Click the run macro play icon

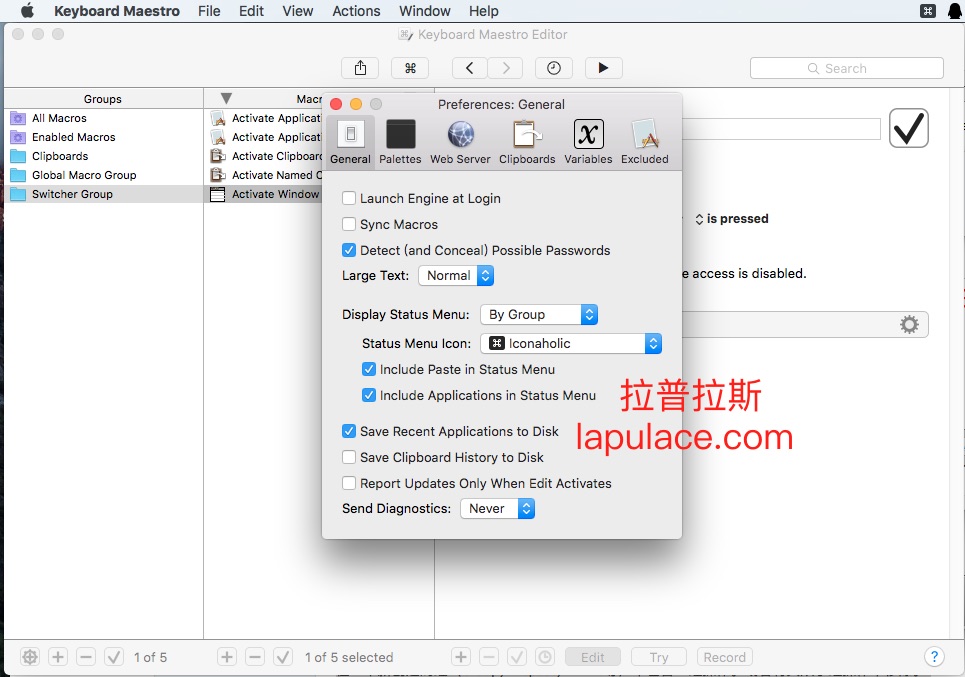603,68
